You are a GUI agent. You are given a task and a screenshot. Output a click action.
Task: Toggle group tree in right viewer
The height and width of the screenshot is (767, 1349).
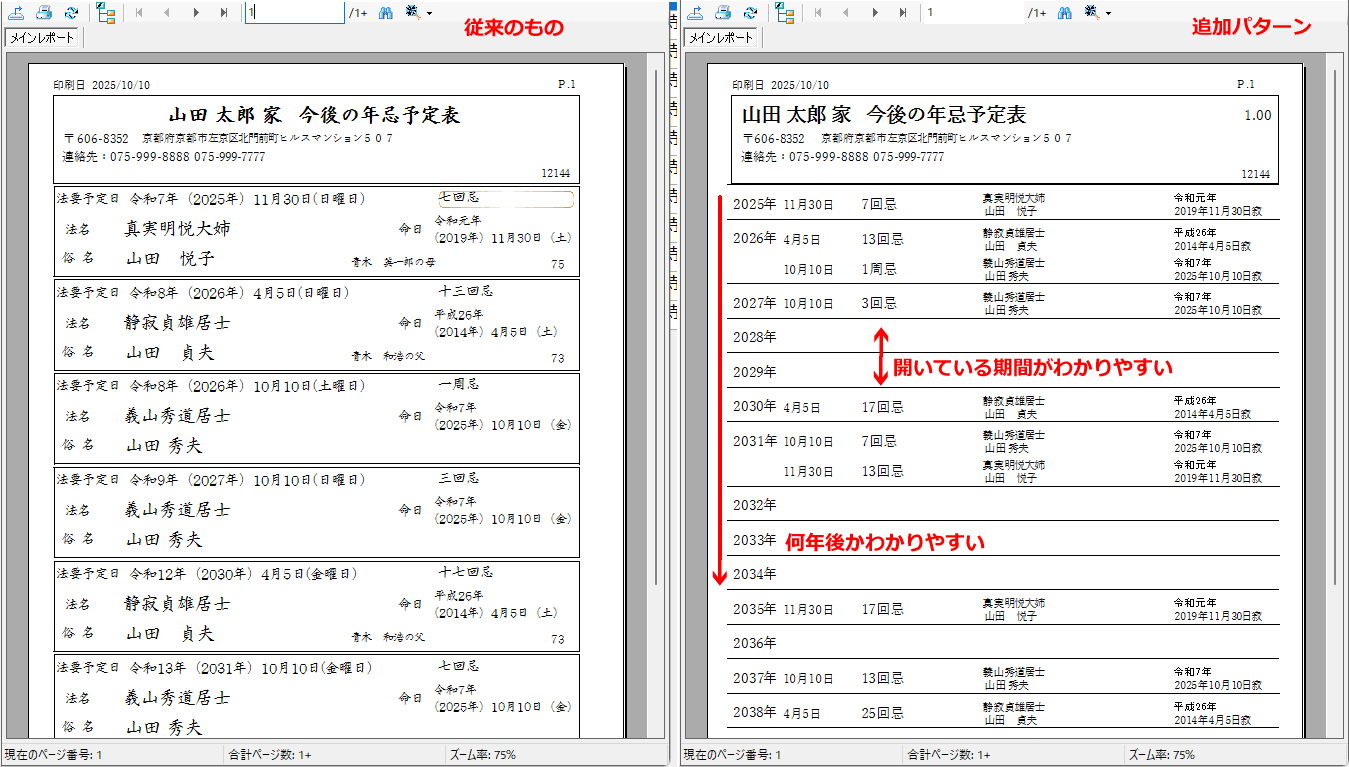(785, 13)
